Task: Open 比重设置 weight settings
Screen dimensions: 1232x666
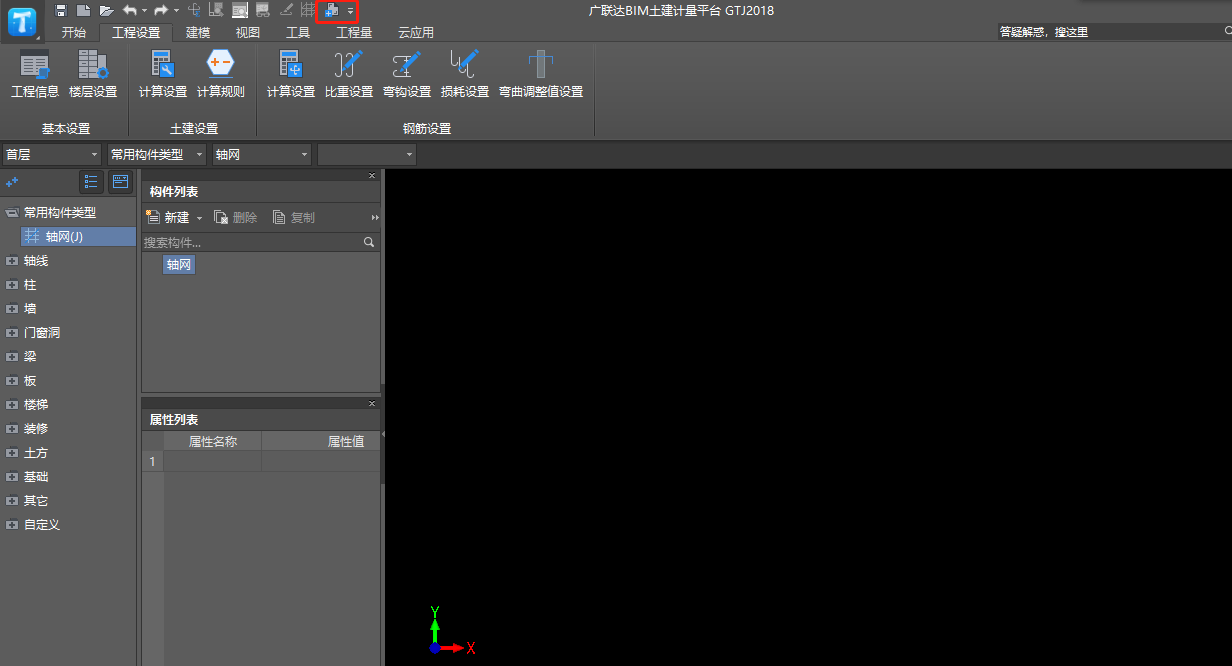Action: click(349, 74)
